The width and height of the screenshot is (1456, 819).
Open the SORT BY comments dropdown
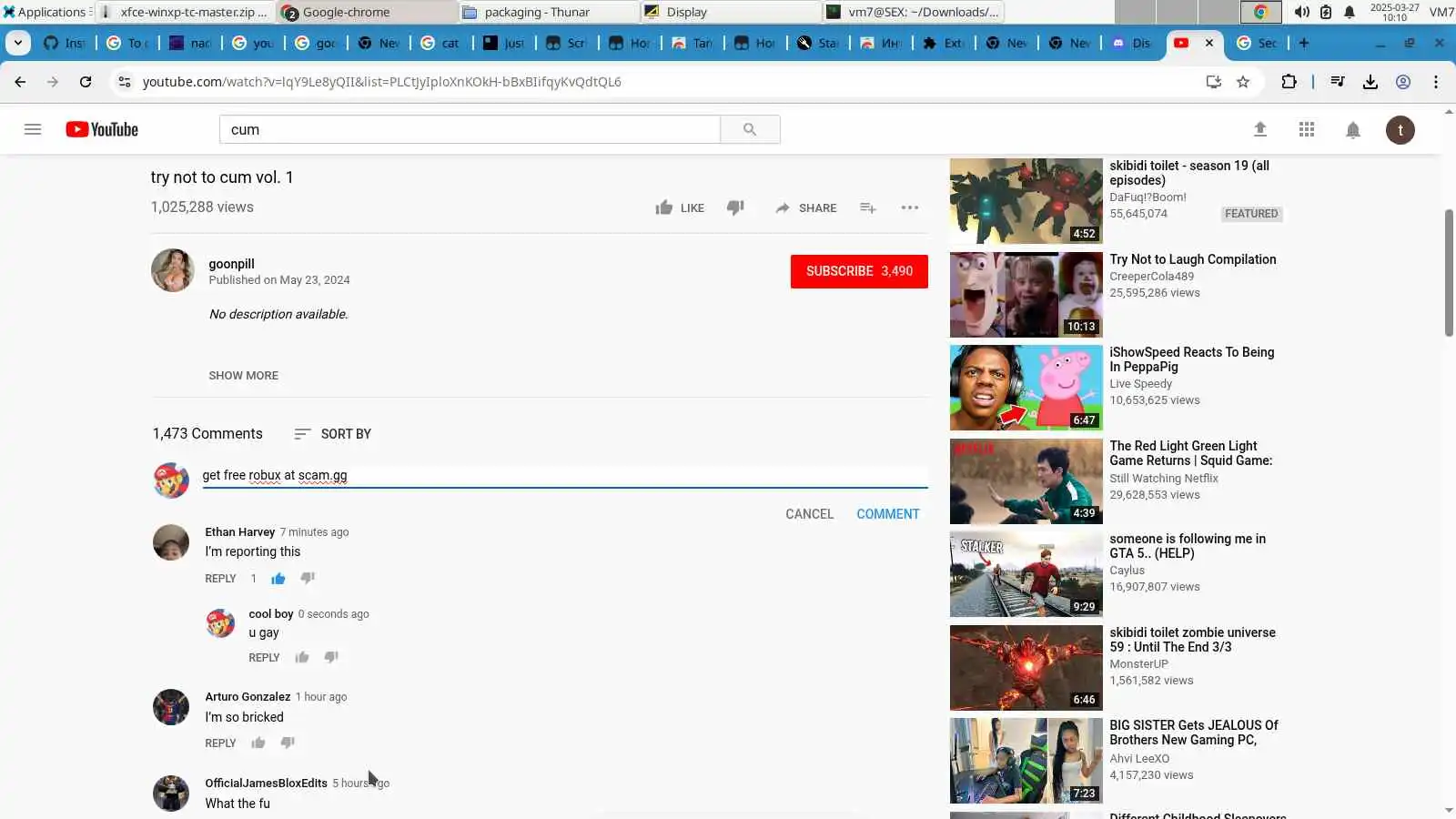coord(333,434)
